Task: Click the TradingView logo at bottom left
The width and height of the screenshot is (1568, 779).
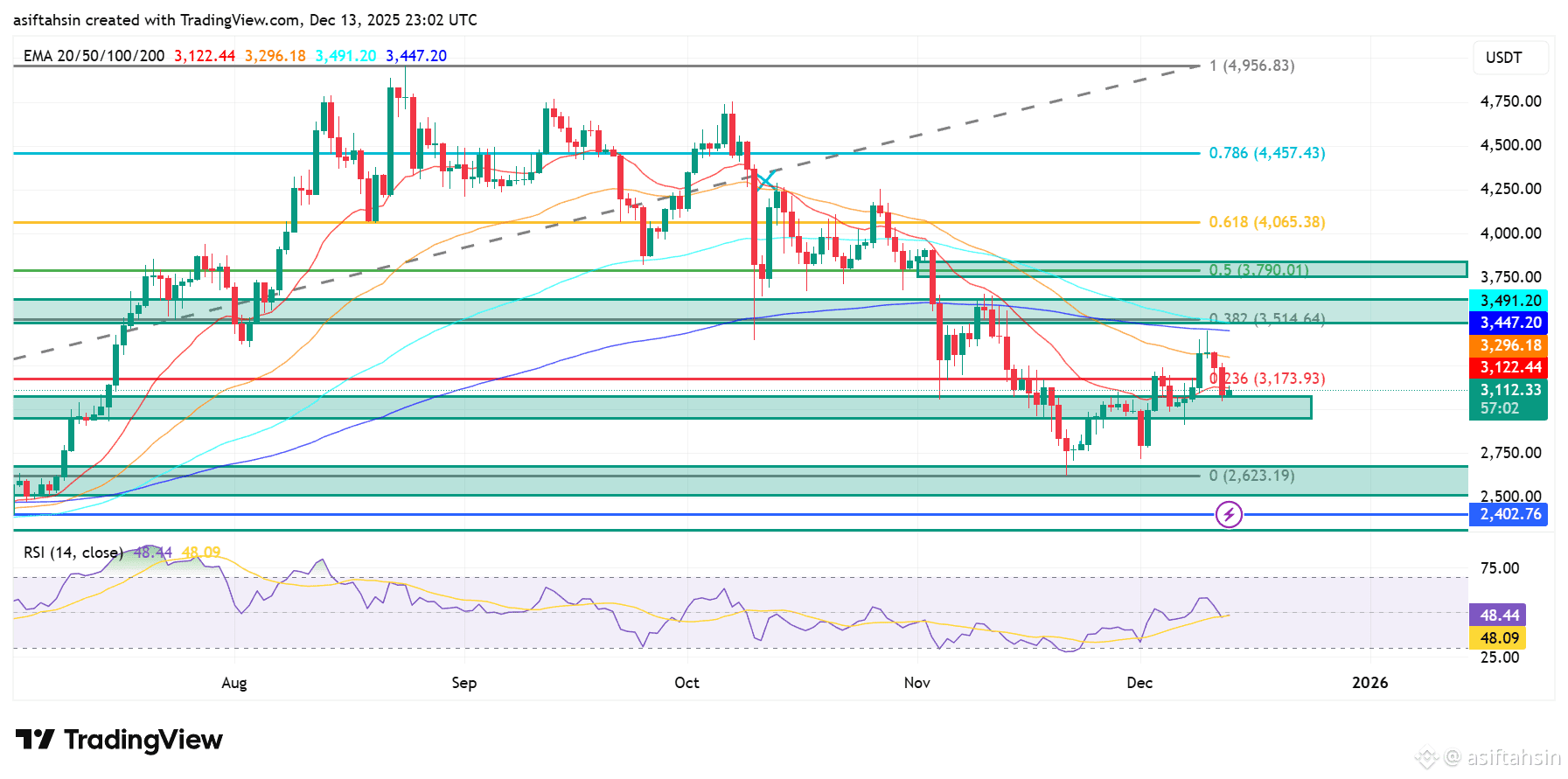Action: point(119,740)
